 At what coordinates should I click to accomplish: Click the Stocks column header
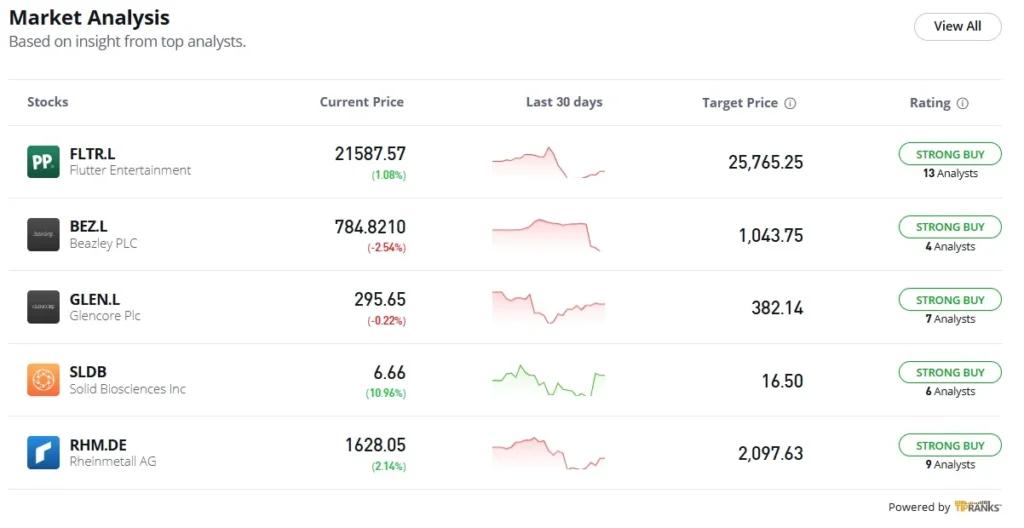coord(48,102)
